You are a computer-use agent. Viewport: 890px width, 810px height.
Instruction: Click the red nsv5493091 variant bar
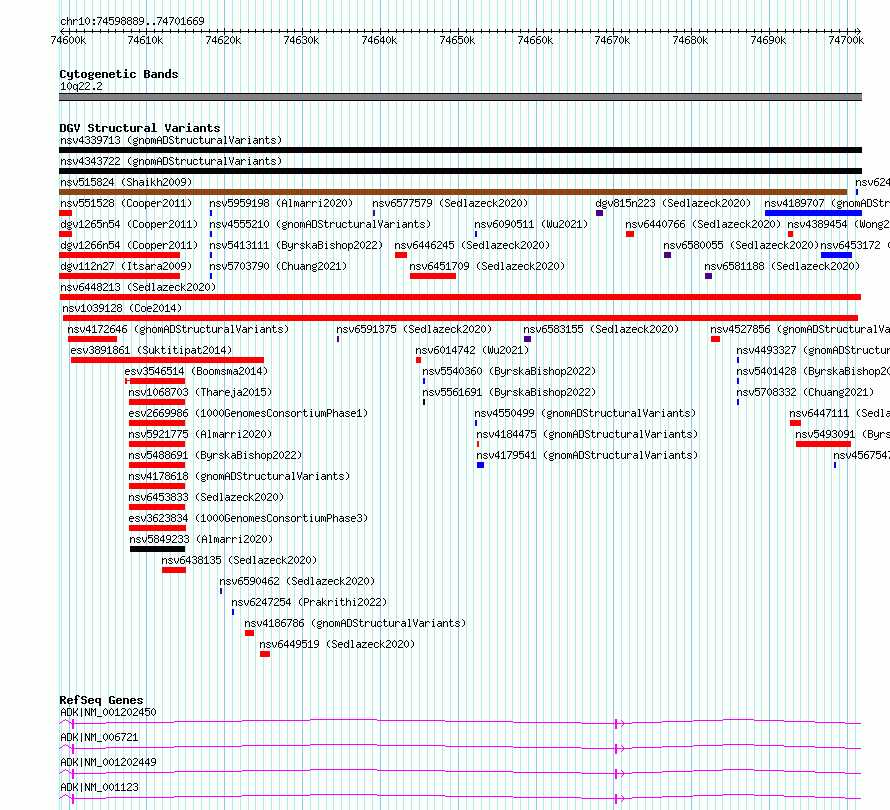pos(823,444)
